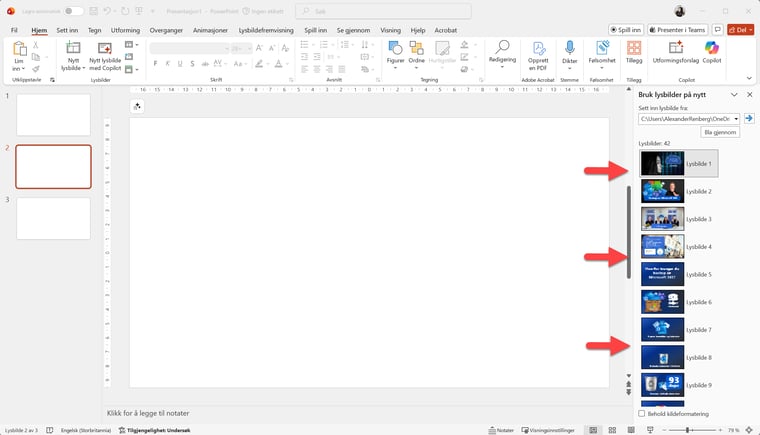Image resolution: width=760 pixels, height=435 pixels.
Task: Apply bold with the F button
Action: (x=155, y=64)
